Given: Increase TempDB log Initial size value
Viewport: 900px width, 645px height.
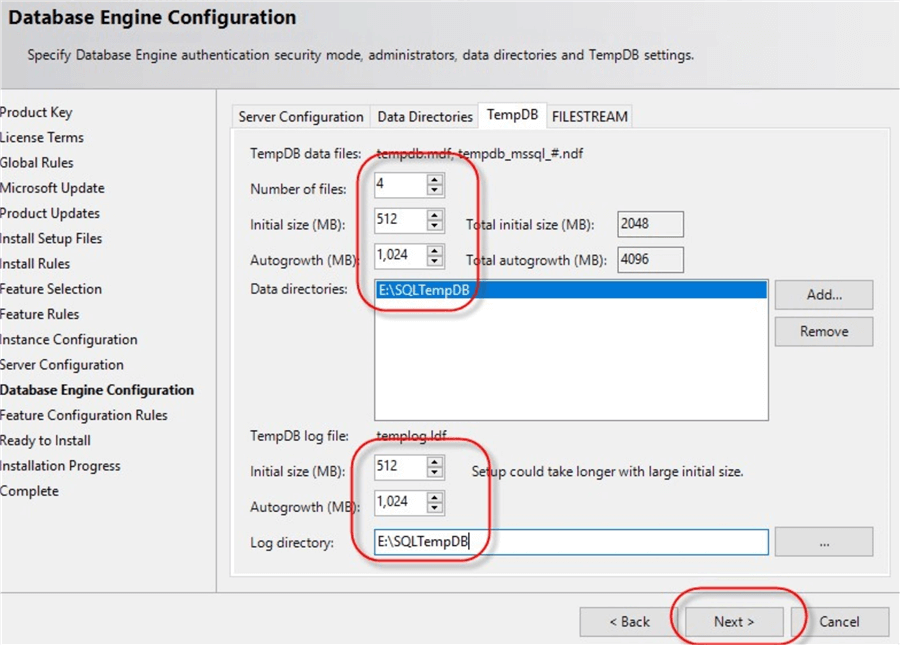Looking at the screenshot, I should tap(434, 462).
